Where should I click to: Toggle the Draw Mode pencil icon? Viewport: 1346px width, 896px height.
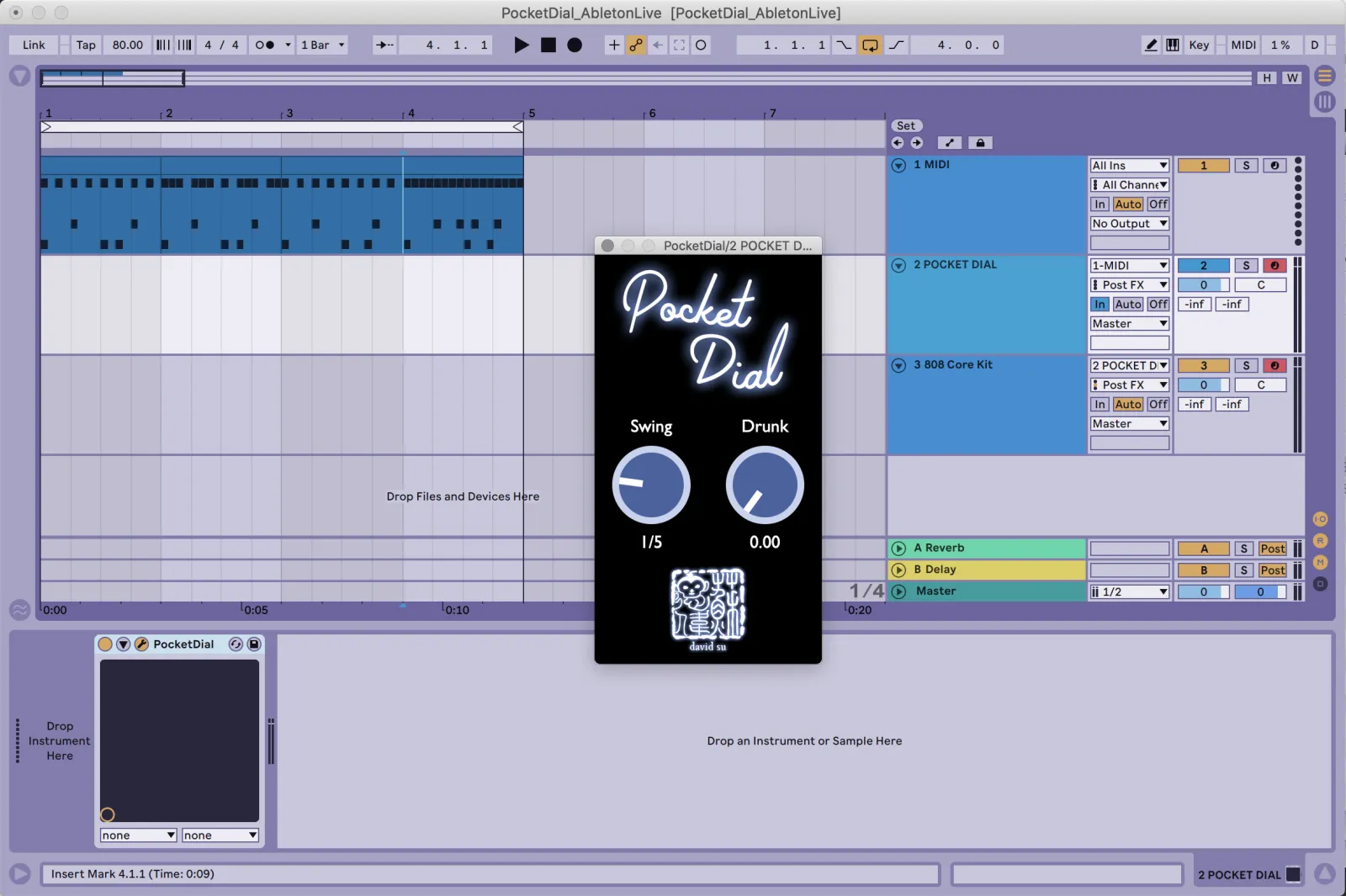(x=1151, y=45)
